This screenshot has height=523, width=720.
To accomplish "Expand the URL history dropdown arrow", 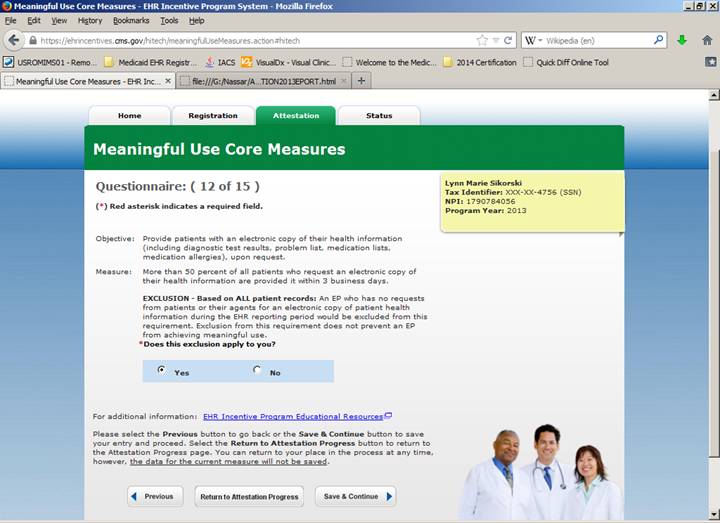I will pos(496,41).
